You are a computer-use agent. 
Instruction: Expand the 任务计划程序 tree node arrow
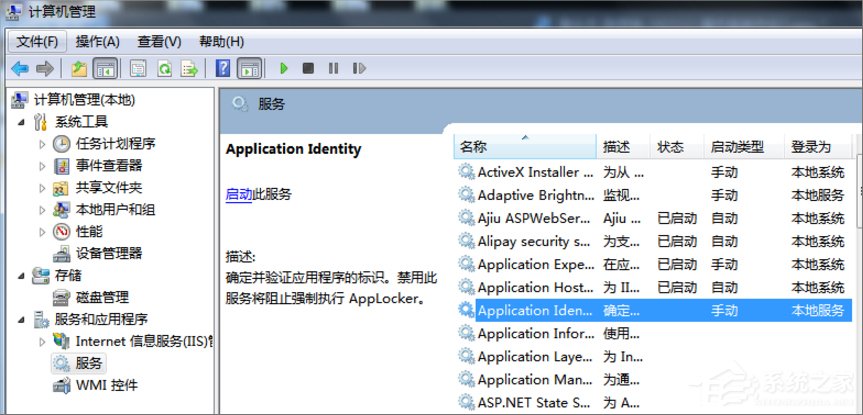[x=42, y=144]
